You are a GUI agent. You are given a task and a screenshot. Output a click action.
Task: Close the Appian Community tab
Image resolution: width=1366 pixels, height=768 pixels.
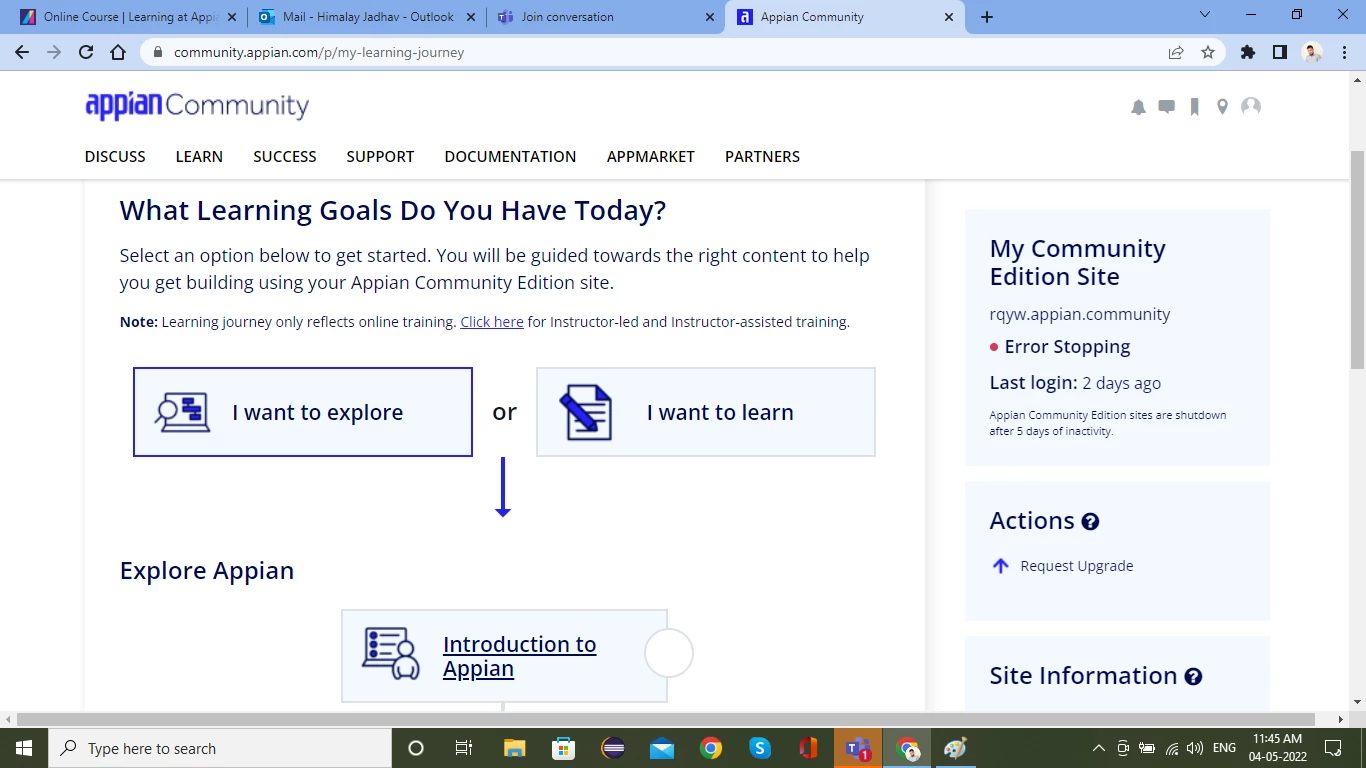949,17
